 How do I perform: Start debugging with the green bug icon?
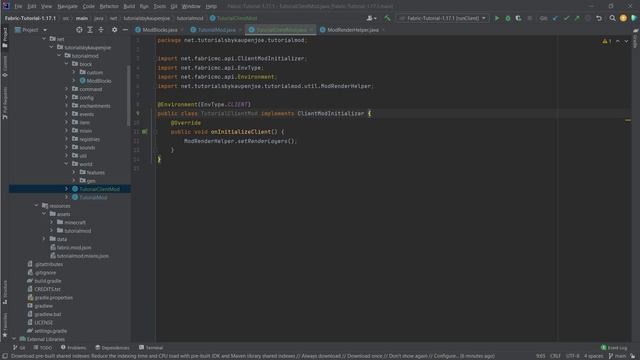click(x=508, y=18)
